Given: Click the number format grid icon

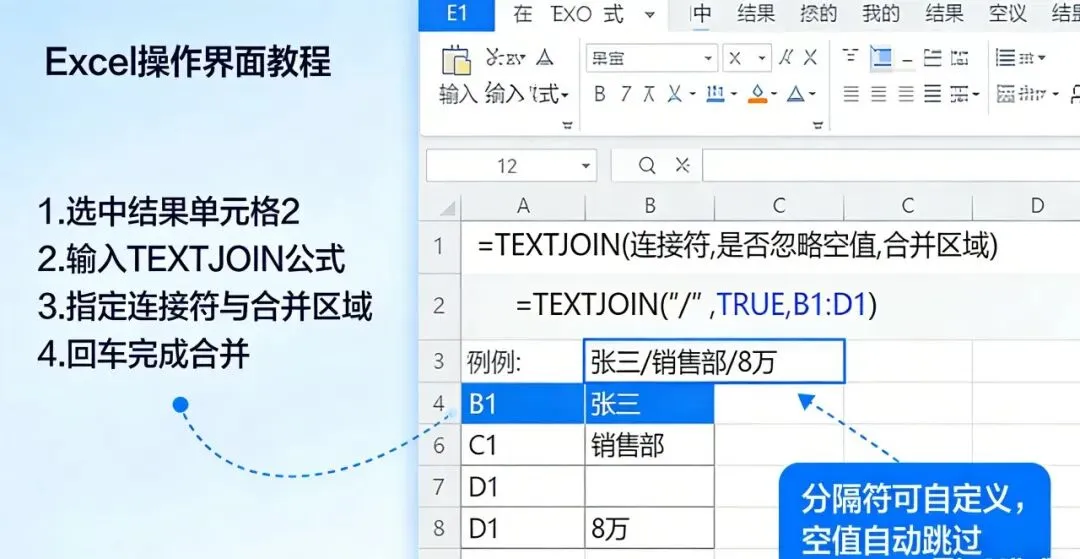Looking at the screenshot, I should point(1006,94).
